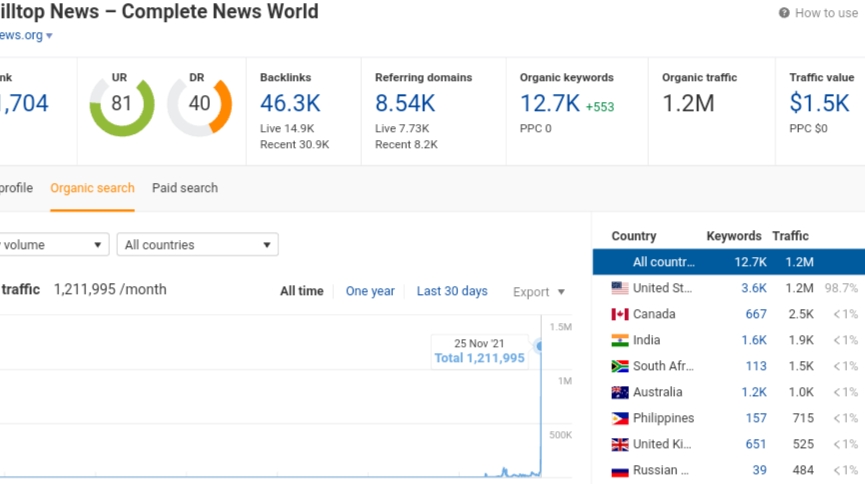Click the Philippines country name

pyautogui.click(x=664, y=418)
